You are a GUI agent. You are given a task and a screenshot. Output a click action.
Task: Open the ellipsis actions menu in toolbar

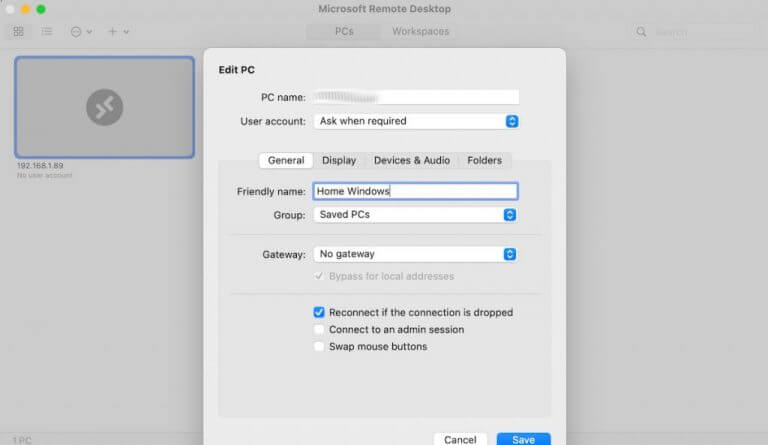81,32
